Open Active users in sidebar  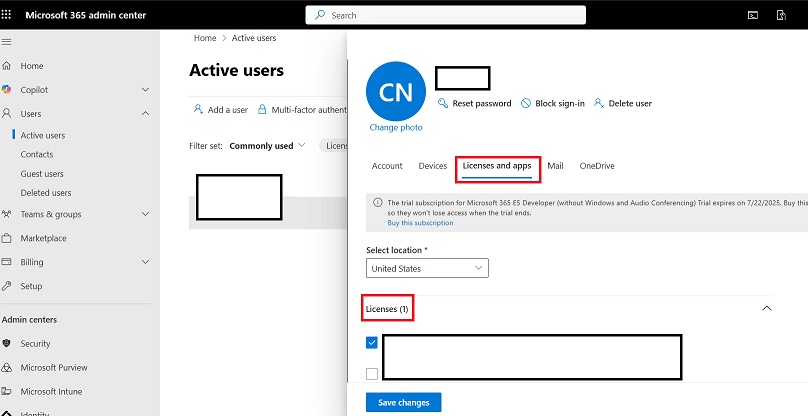pyautogui.click(x=43, y=136)
